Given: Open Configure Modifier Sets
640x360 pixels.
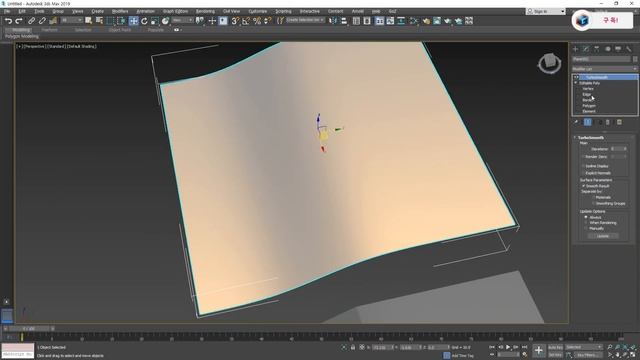Looking at the screenshot, I should click(619, 122).
